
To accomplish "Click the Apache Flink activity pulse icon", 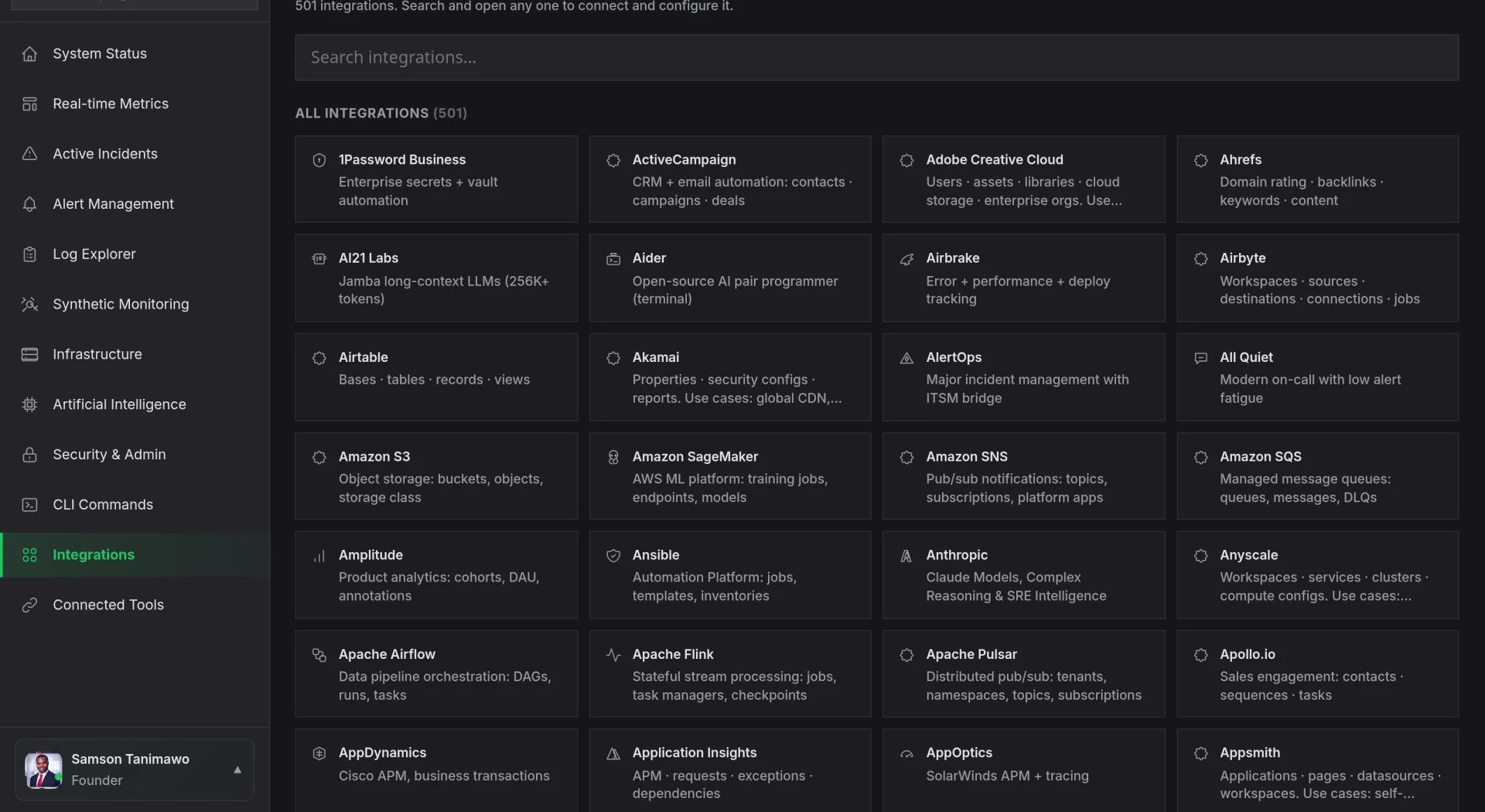I will pyautogui.click(x=613, y=655).
